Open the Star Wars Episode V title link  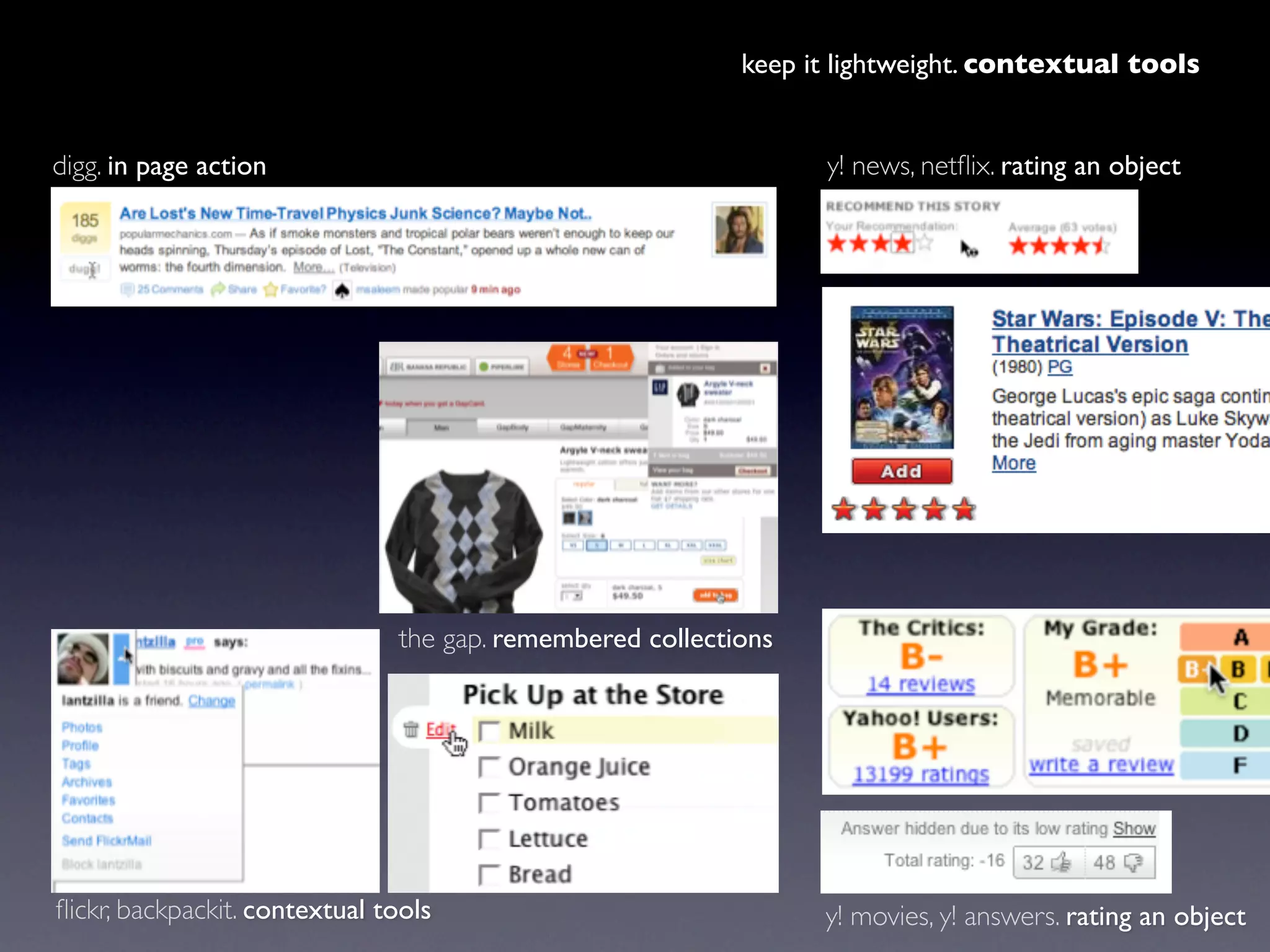pos(1130,331)
